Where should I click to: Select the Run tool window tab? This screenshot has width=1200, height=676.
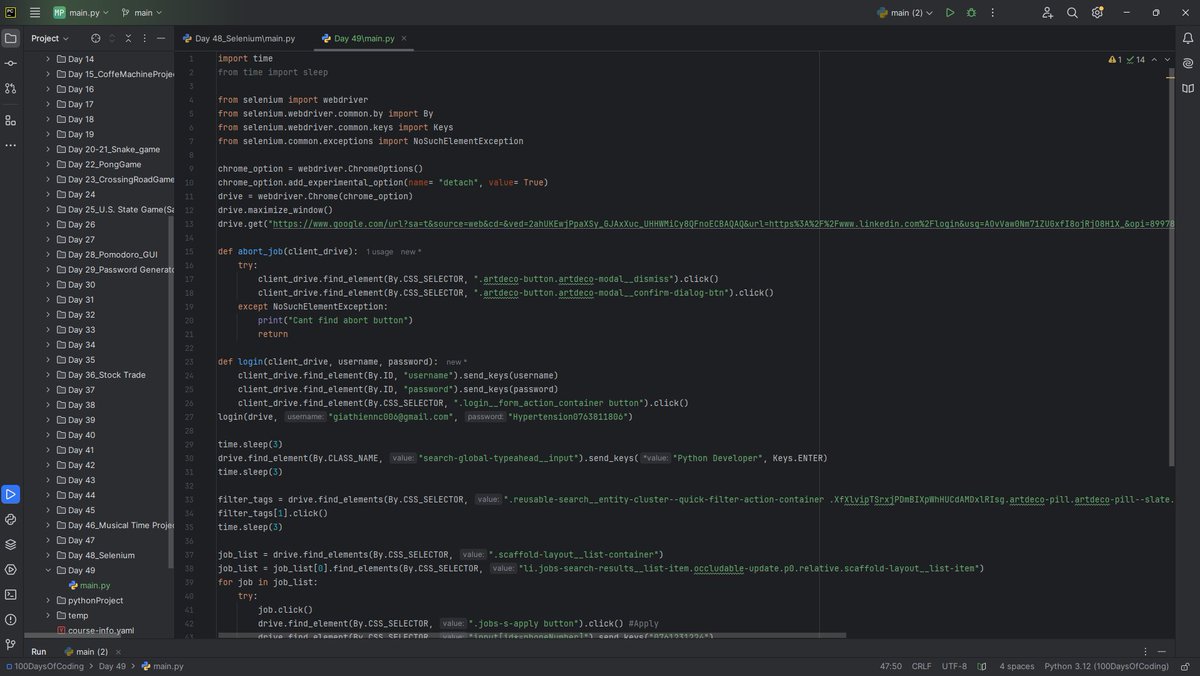coord(39,651)
